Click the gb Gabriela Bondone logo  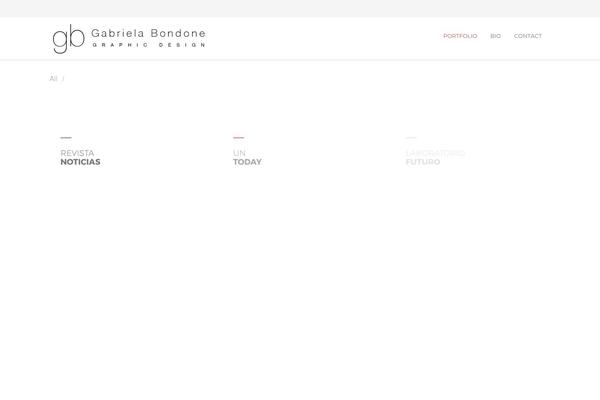point(129,39)
